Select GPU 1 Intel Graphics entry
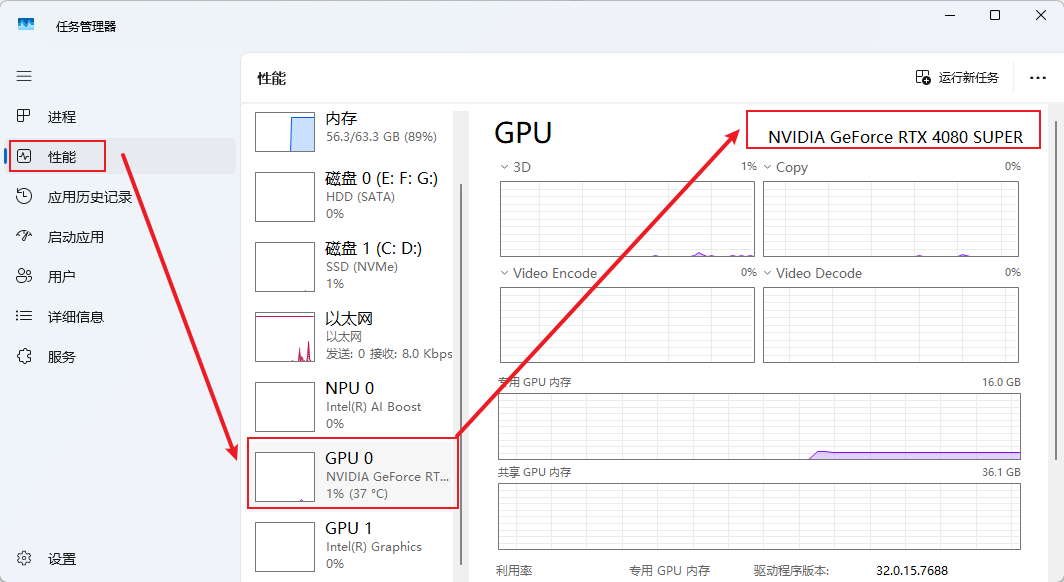The image size is (1064, 582). pyautogui.click(x=352, y=546)
